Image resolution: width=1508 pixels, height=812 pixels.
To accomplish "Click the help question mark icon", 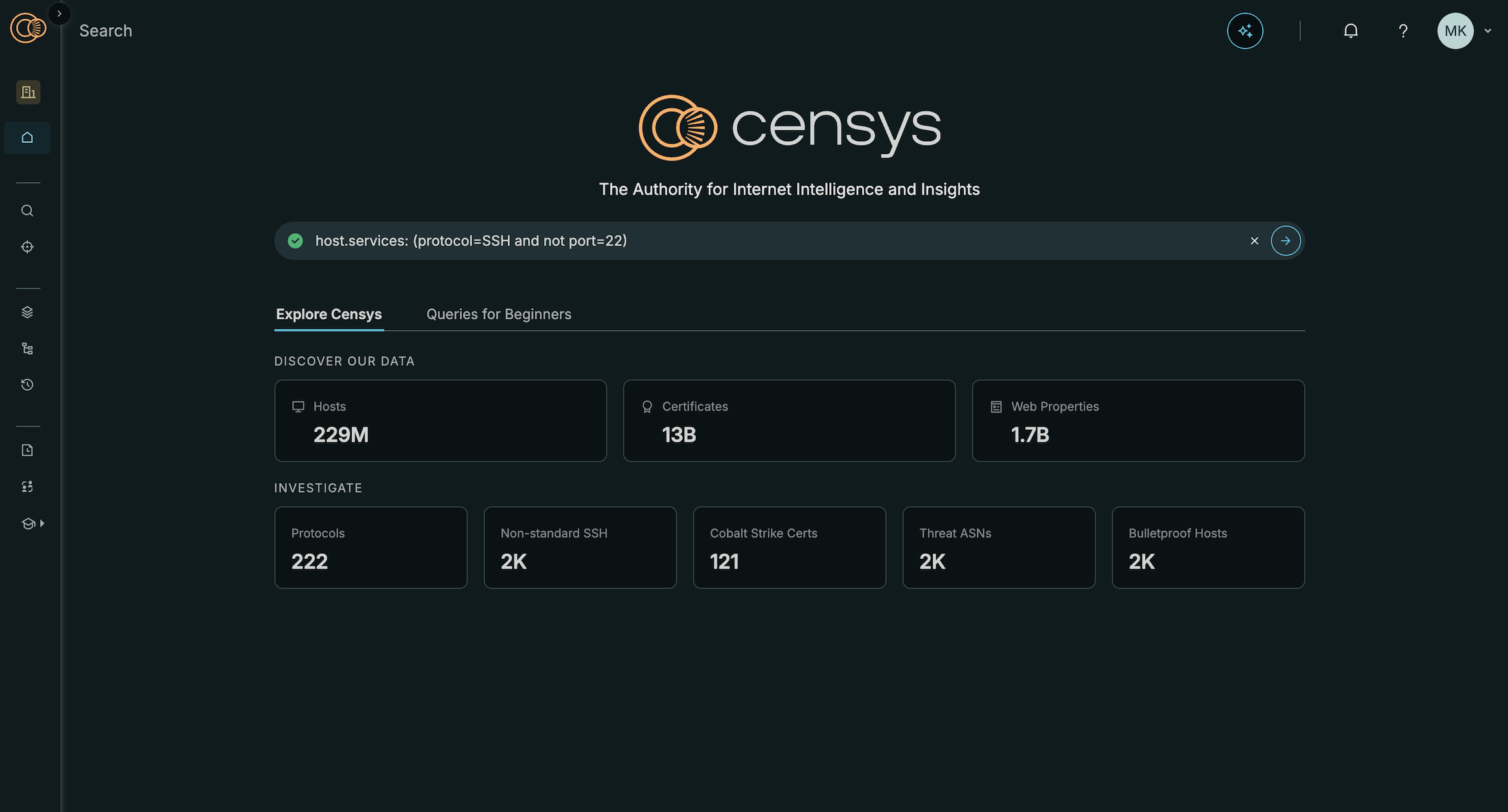I will pyautogui.click(x=1402, y=30).
